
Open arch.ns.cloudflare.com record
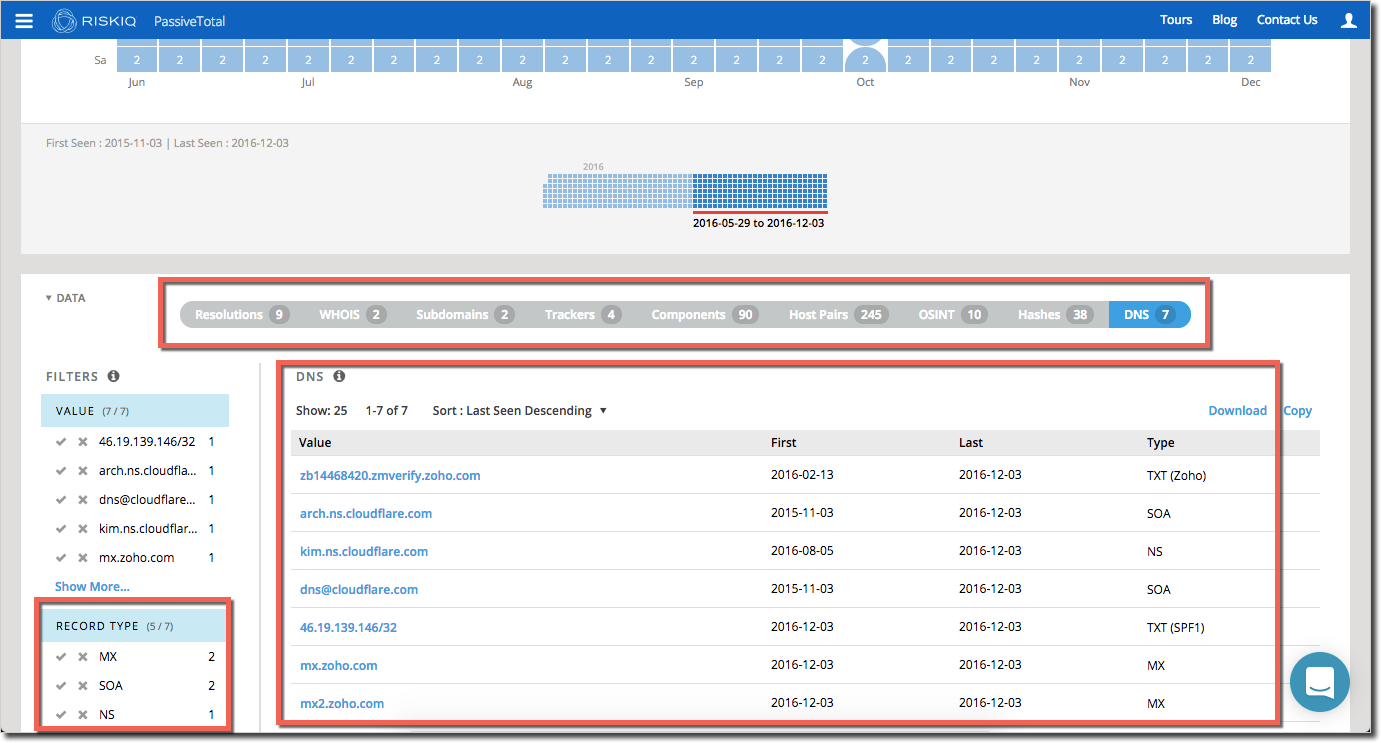click(366, 514)
